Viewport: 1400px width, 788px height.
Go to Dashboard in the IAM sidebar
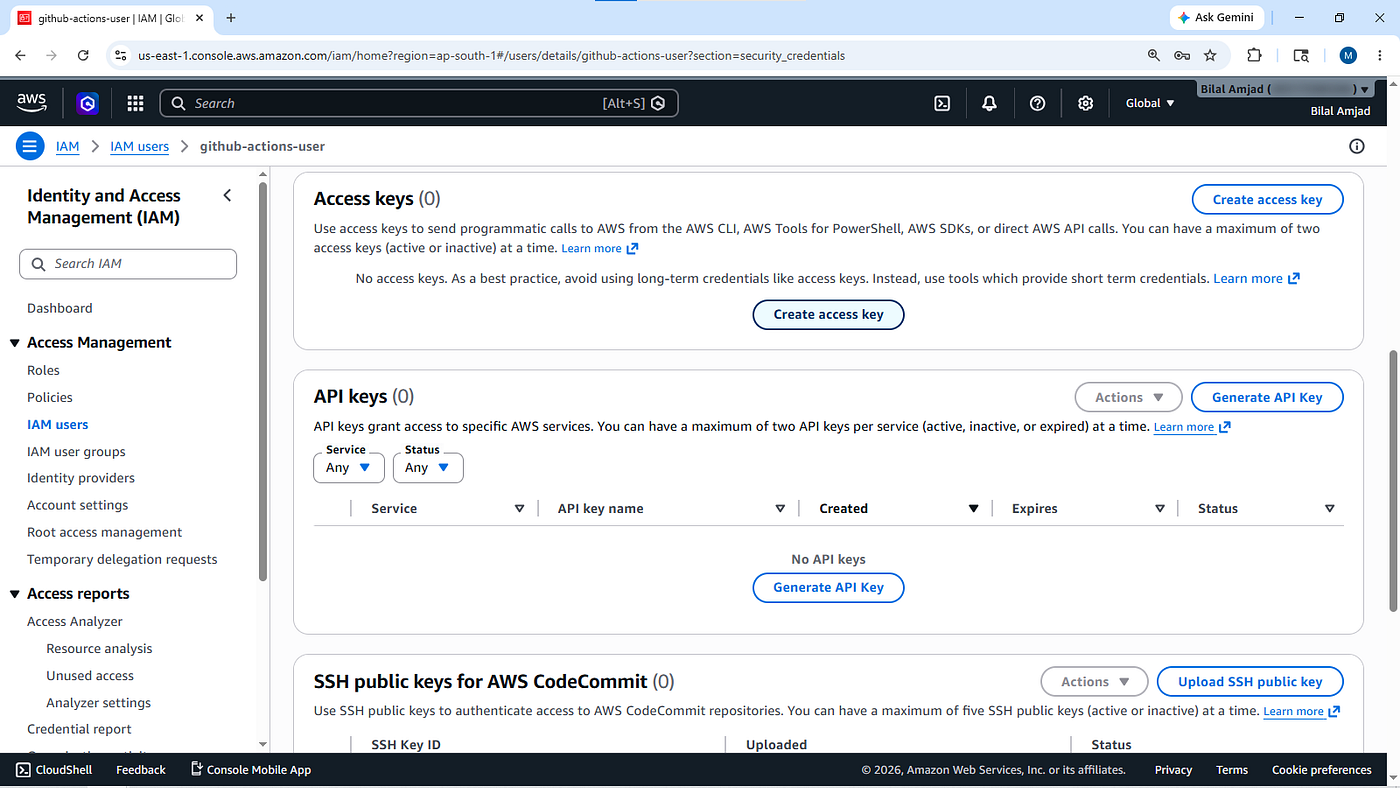[x=60, y=308]
